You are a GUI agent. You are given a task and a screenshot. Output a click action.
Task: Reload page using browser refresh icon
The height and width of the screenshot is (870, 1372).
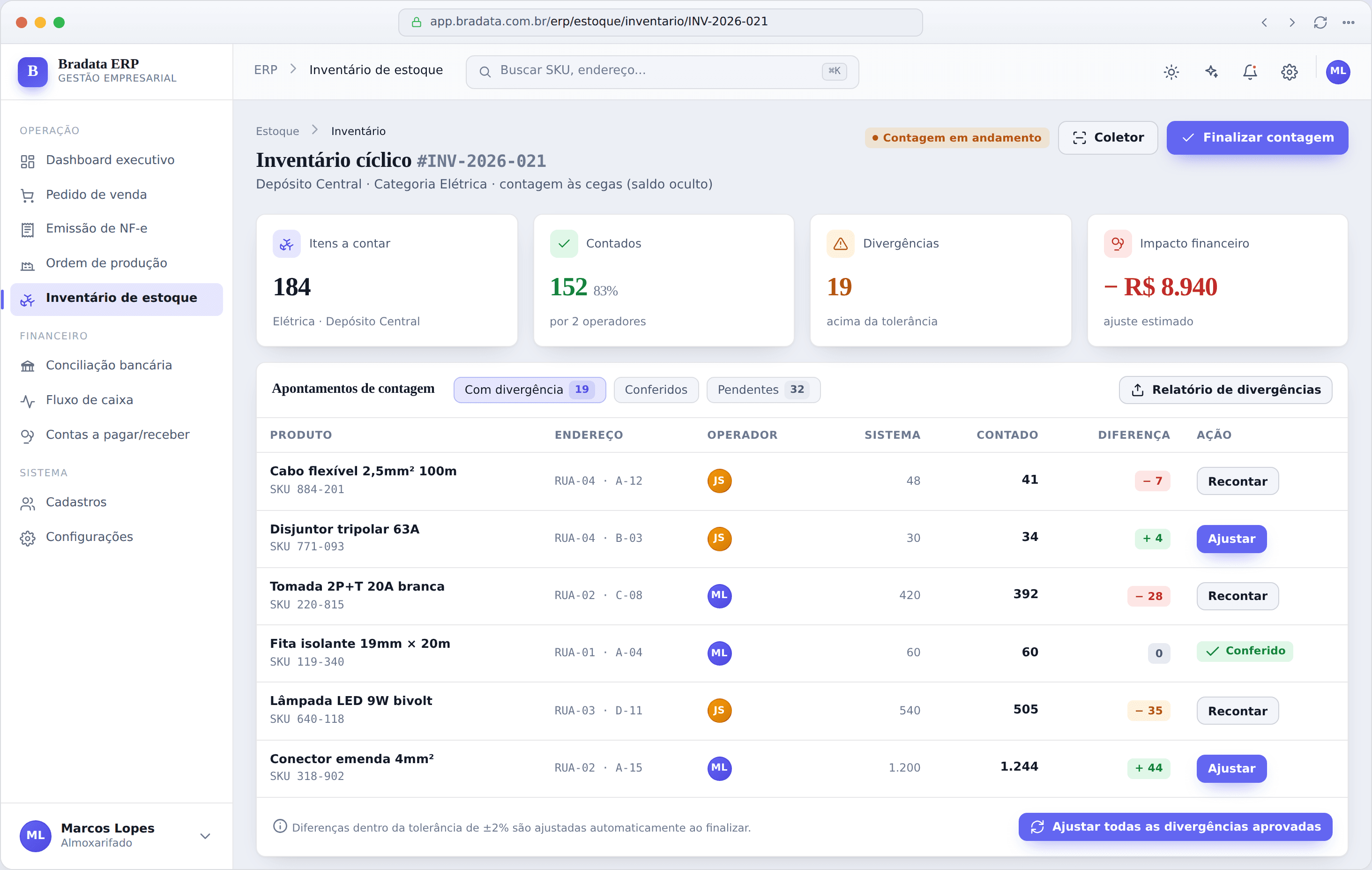1320,22
